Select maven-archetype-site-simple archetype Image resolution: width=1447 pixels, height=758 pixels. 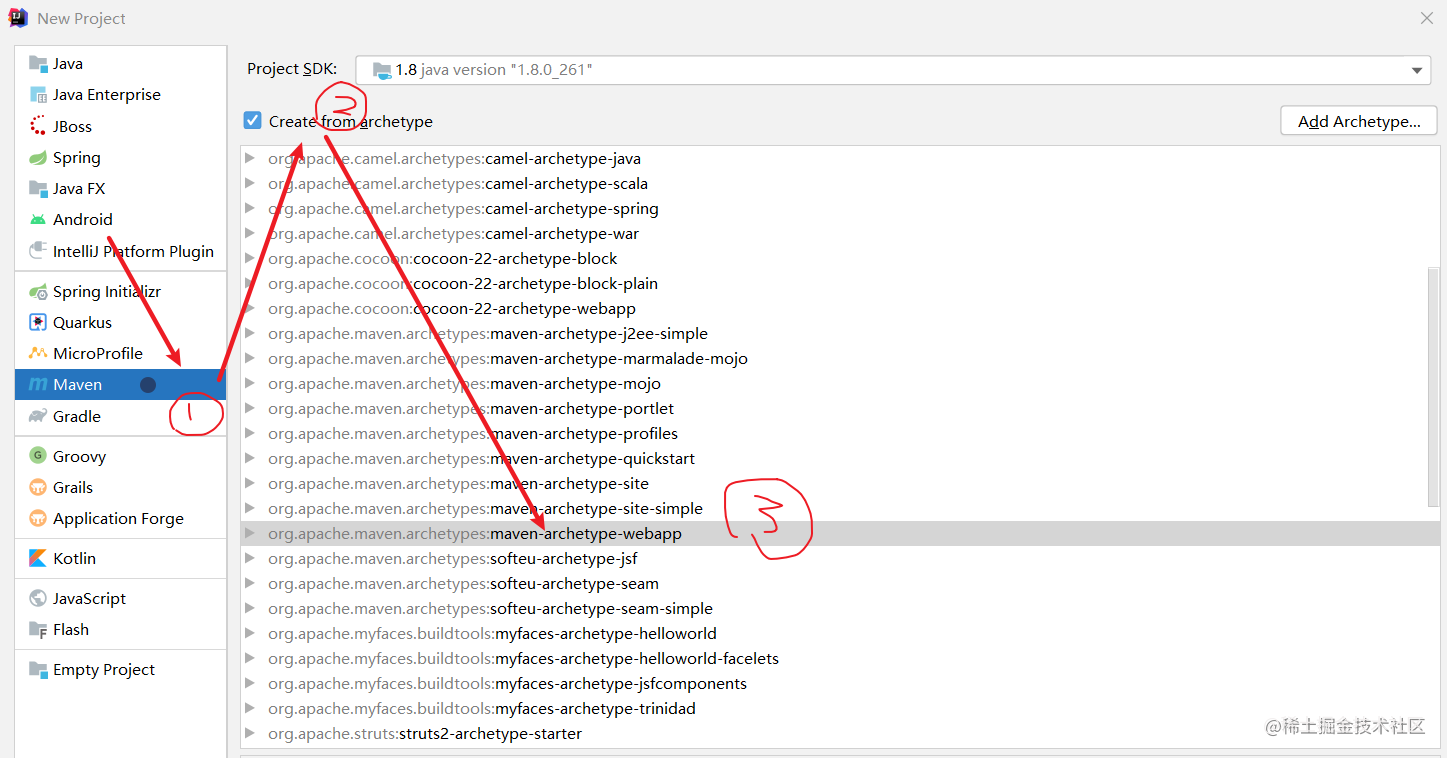click(485, 509)
